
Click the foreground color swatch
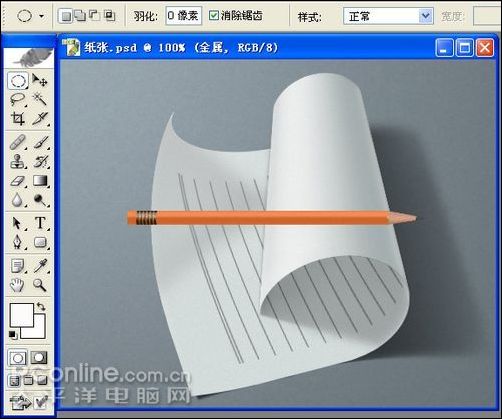[x=21, y=315]
